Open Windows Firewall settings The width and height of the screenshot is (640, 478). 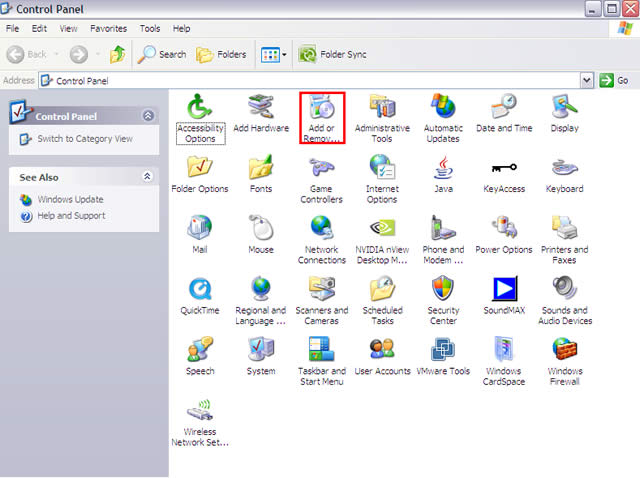tap(564, 361)
